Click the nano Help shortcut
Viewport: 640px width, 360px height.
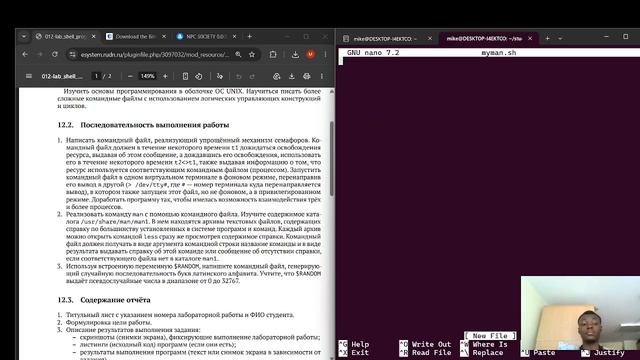pos(354,344)
